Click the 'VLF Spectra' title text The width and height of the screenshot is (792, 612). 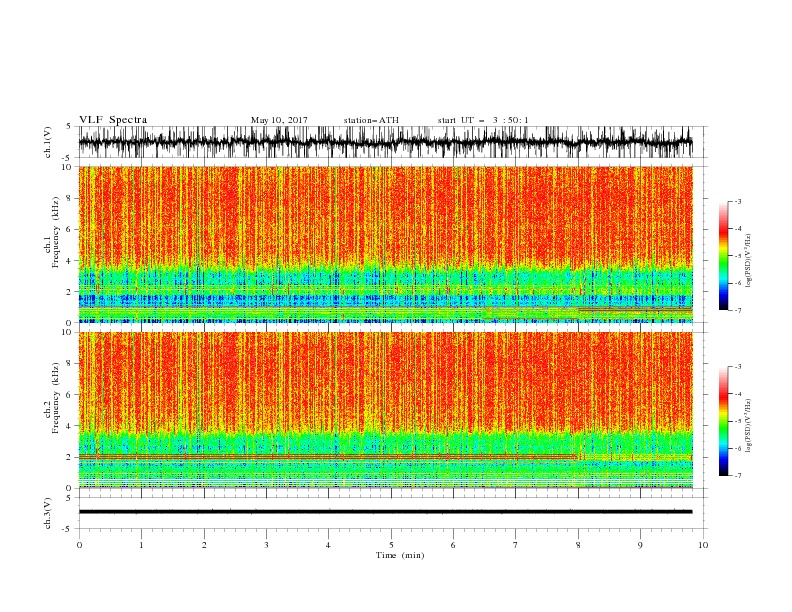point(113,120)
